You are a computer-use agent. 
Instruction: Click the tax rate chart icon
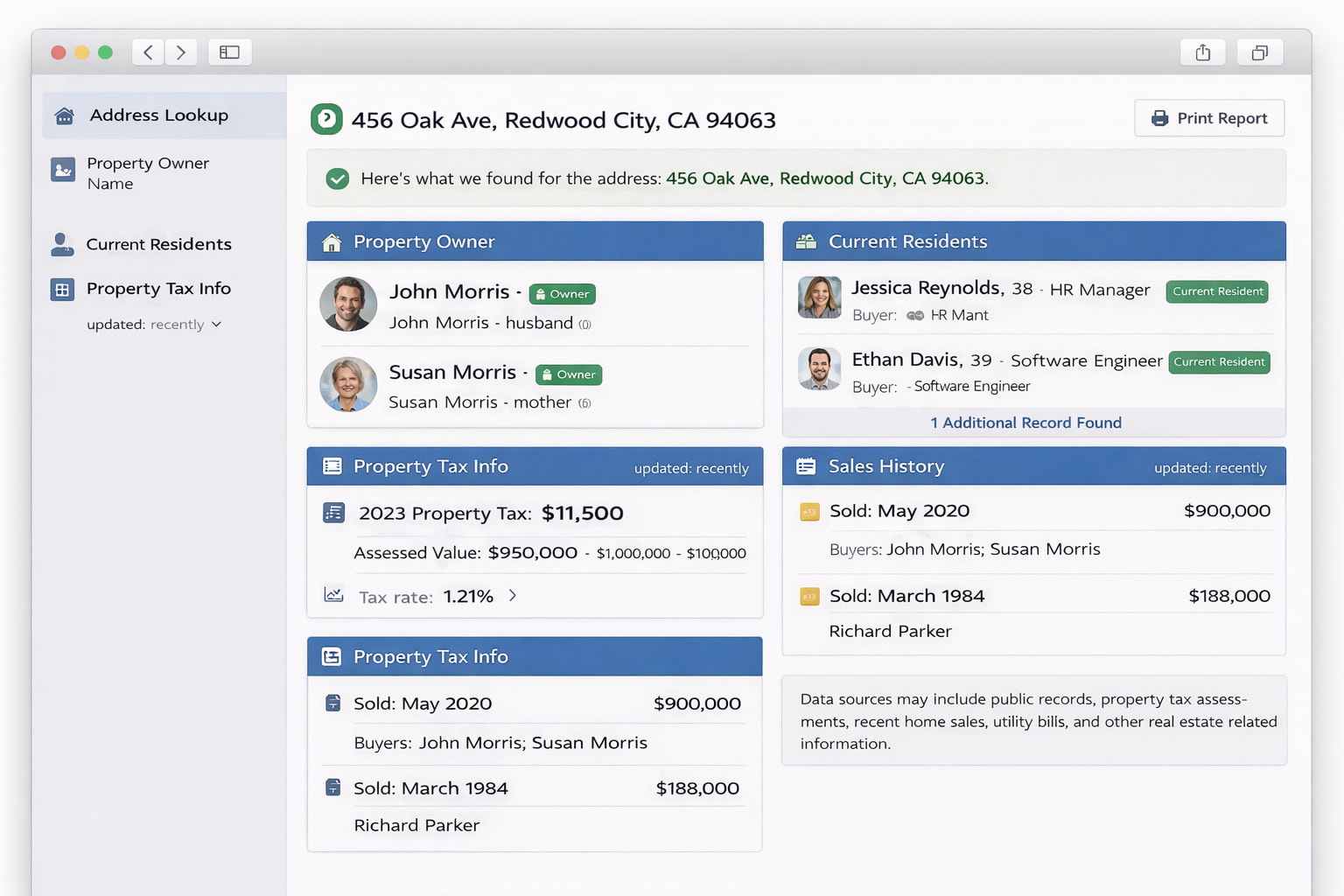coord(333,595)
